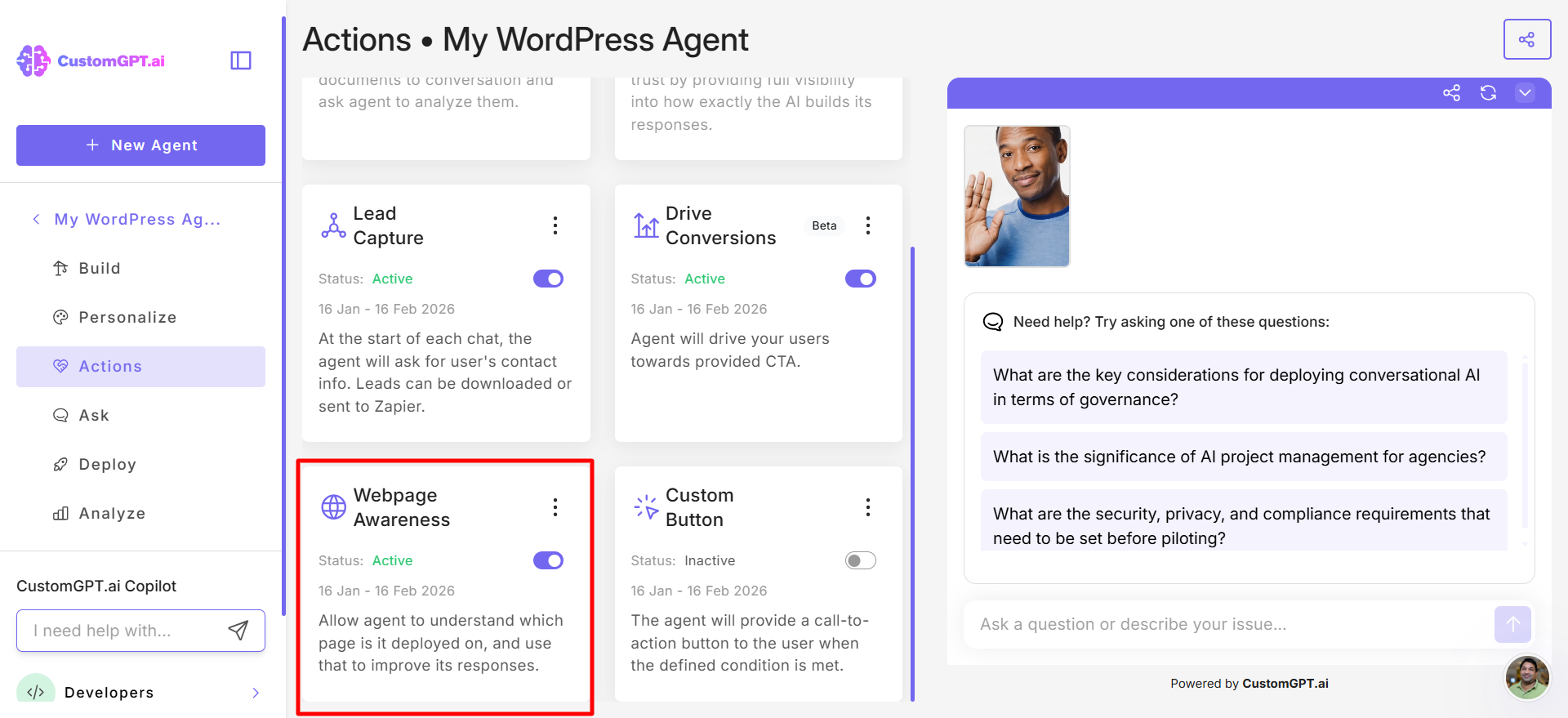Expand the Developers section arrow
Image resolution: width=1568 pixels, height=718 pixels.
pyautogui.click(x=256, y=693)
